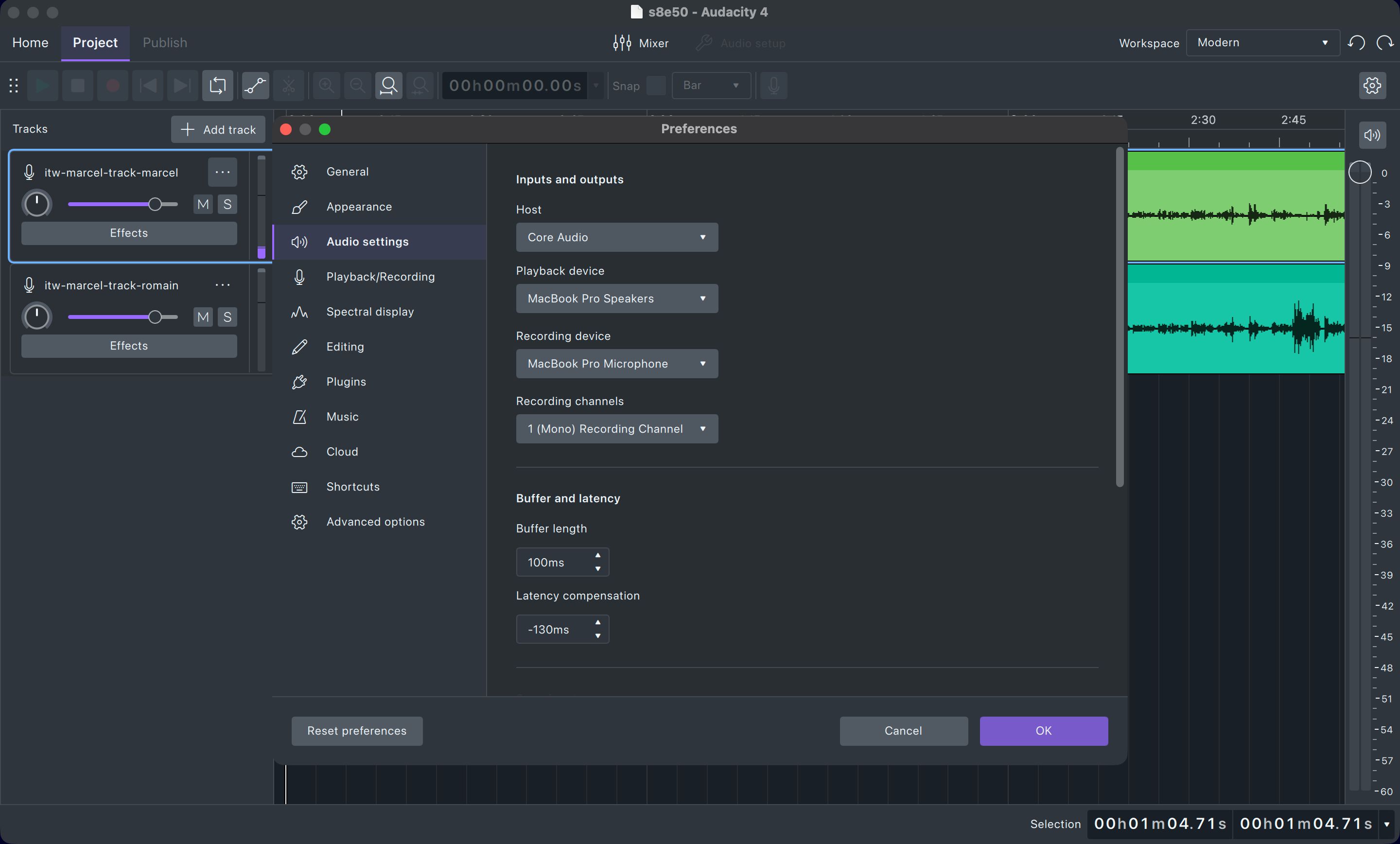Screen dimensions: 1400x844
Task: Enable the Snap checkbox
Action: 656,86
